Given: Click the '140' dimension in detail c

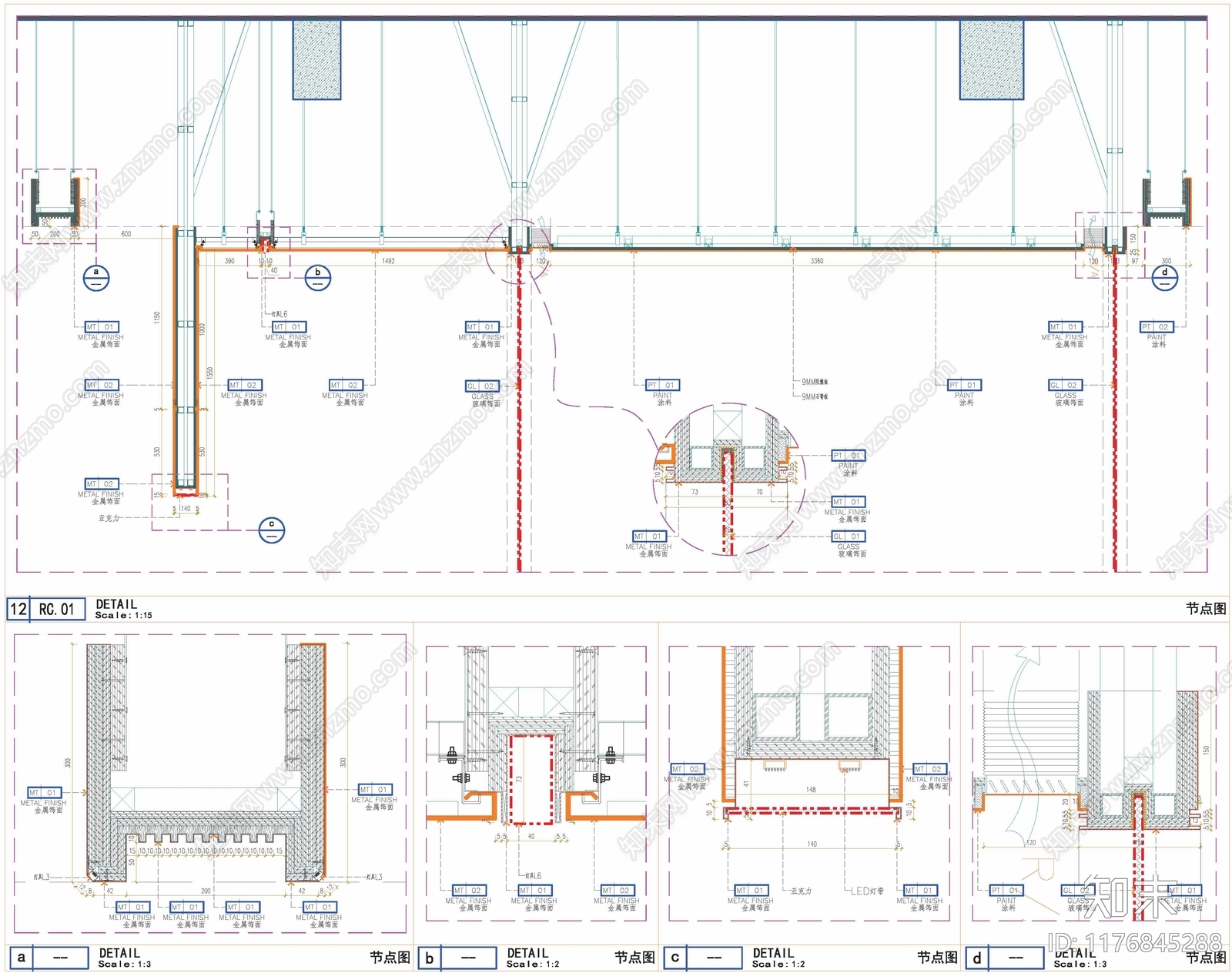Looking at the screenshot, I should (812, 844).
